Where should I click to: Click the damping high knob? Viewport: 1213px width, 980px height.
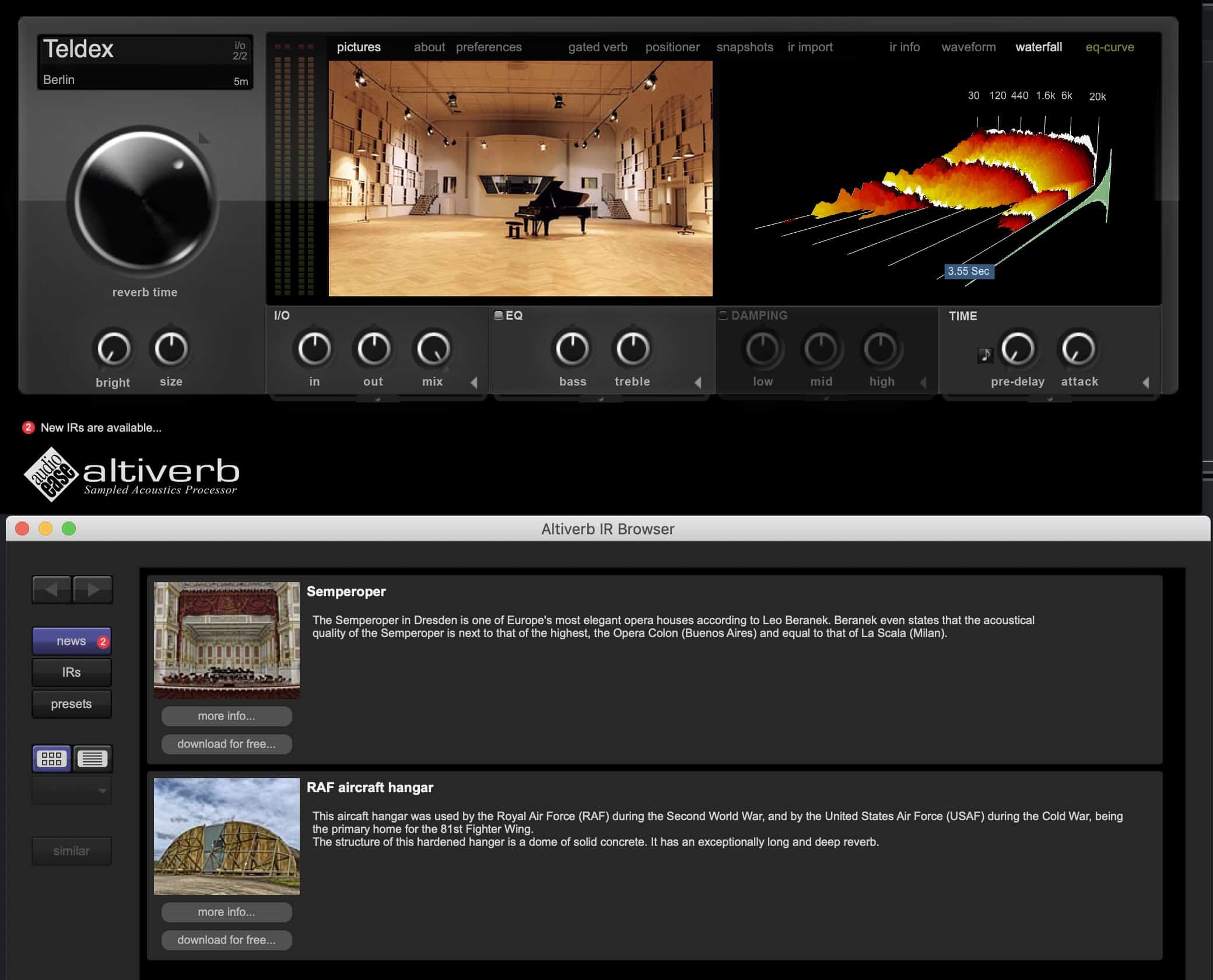pyautogui.click(x=881, y=348)
